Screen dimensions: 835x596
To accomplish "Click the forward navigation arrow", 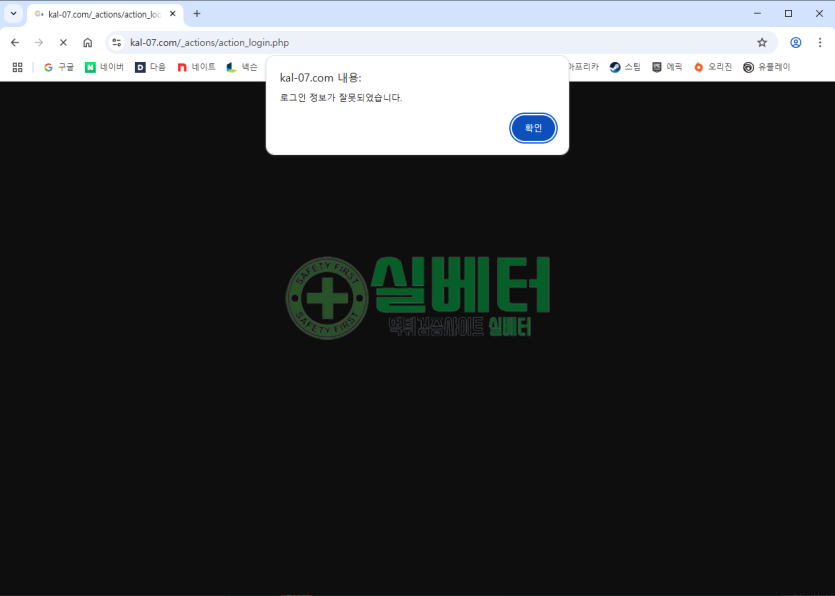I will (x=39, y=43).
